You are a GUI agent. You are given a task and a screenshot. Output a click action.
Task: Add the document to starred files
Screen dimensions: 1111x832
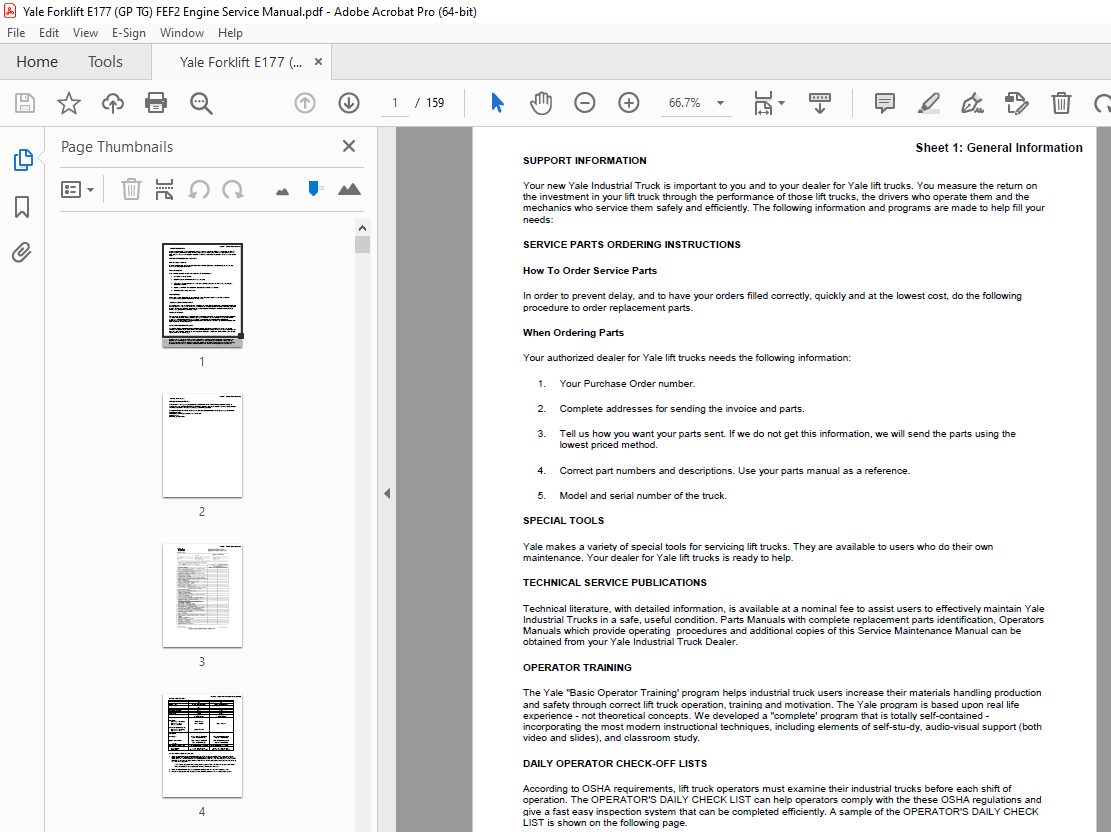pos(69,103)
